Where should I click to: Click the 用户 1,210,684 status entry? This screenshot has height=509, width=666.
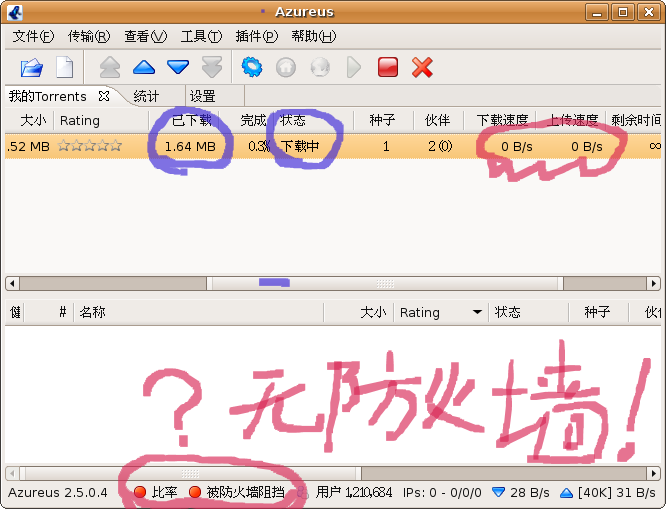click(x=354, y=492)
